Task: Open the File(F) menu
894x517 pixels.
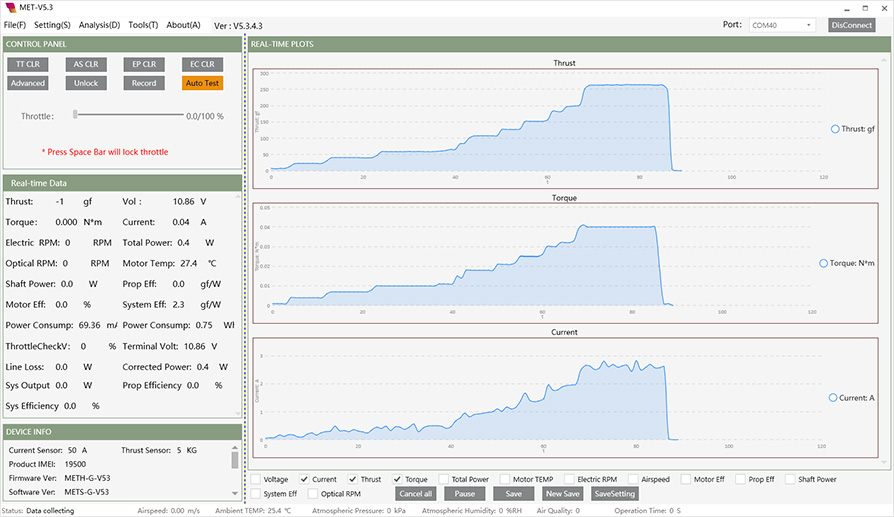Action: [x=15, y=25]
